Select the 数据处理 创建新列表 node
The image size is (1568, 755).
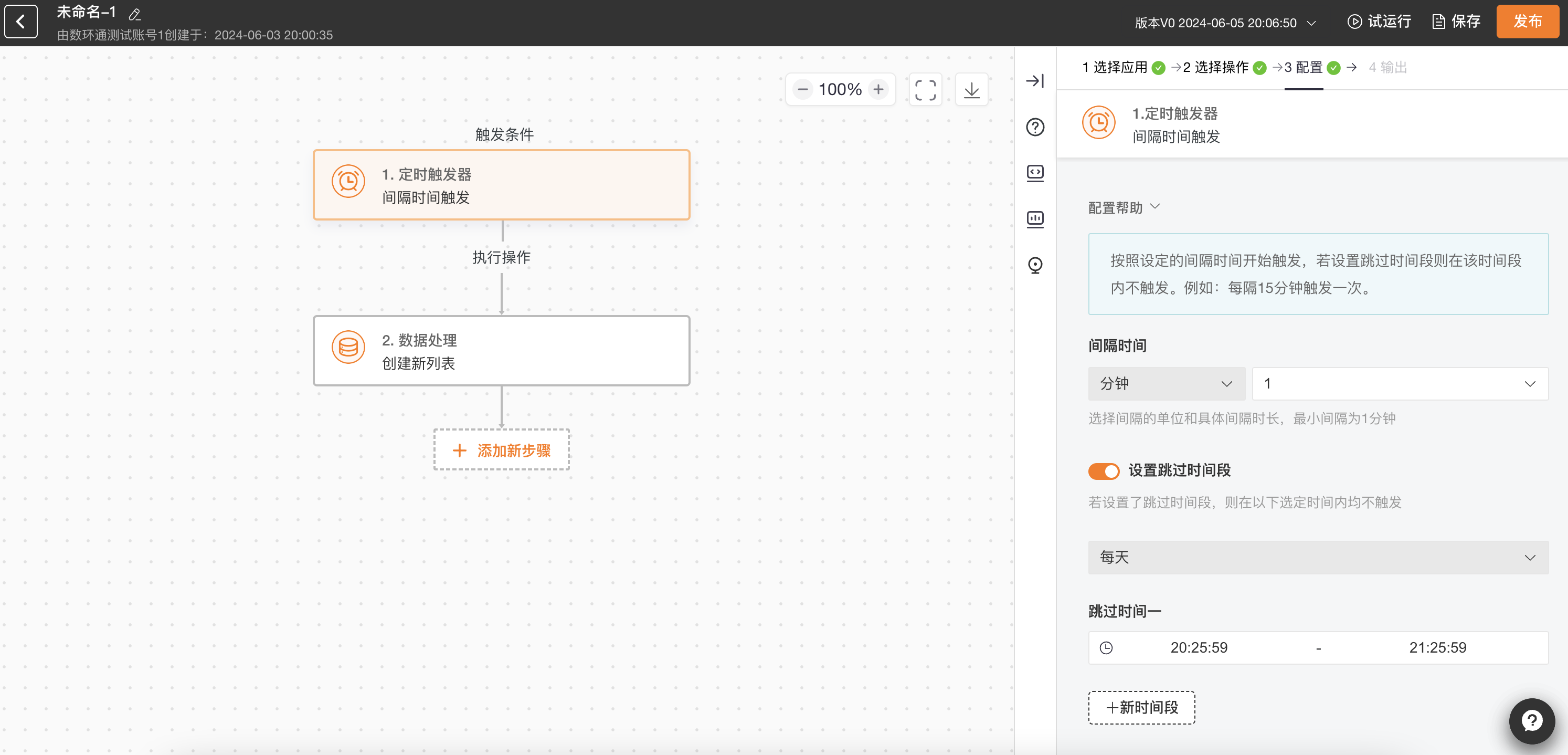502,350
